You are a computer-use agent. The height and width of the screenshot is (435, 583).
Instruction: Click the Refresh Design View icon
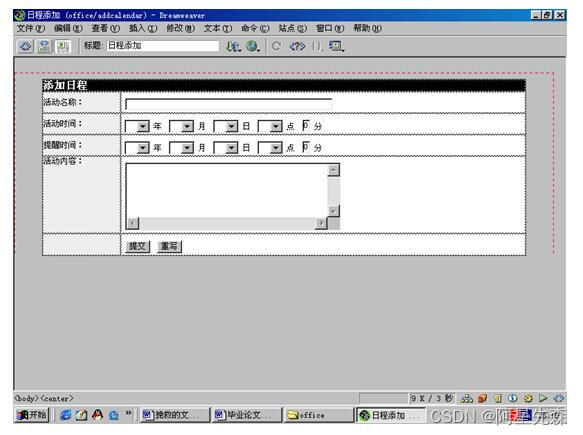coord(276,46)
